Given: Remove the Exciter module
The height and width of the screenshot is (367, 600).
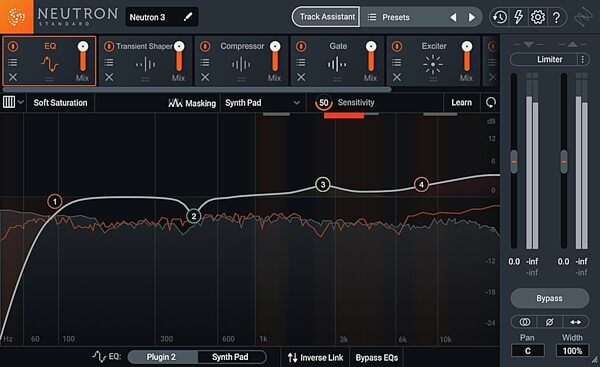Looking at the screenshot, I should (x=397, y=78).
